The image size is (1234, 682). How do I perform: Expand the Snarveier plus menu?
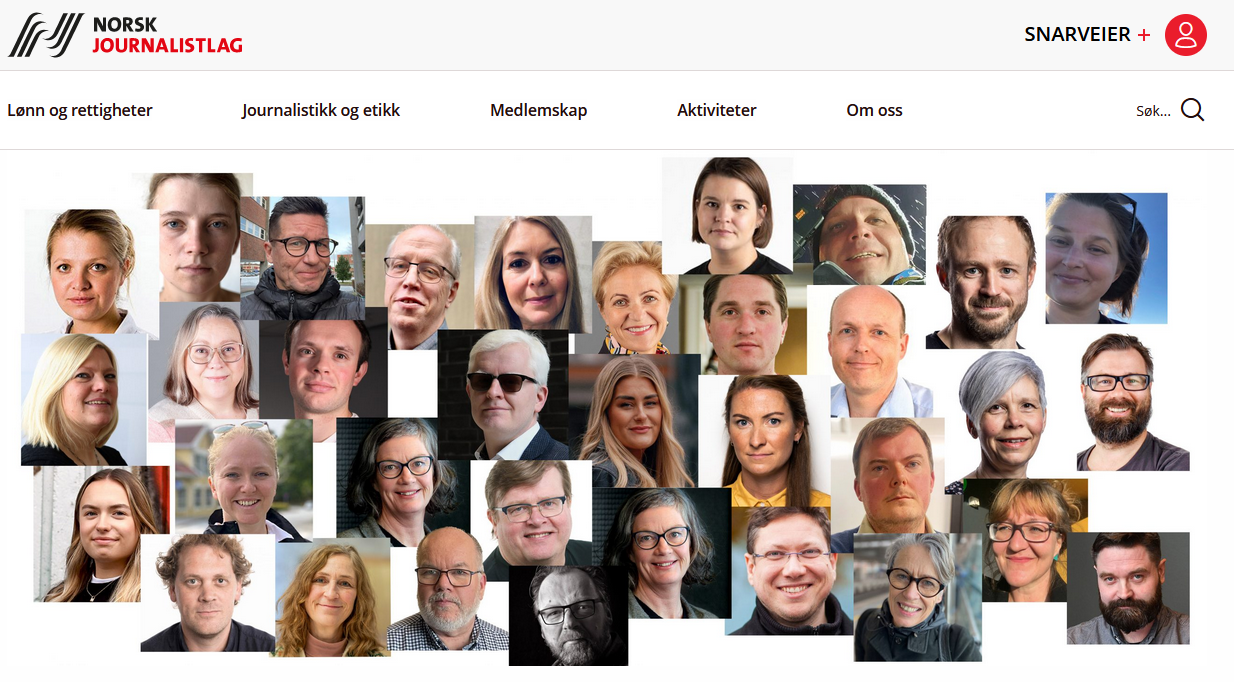[1087, 35]
